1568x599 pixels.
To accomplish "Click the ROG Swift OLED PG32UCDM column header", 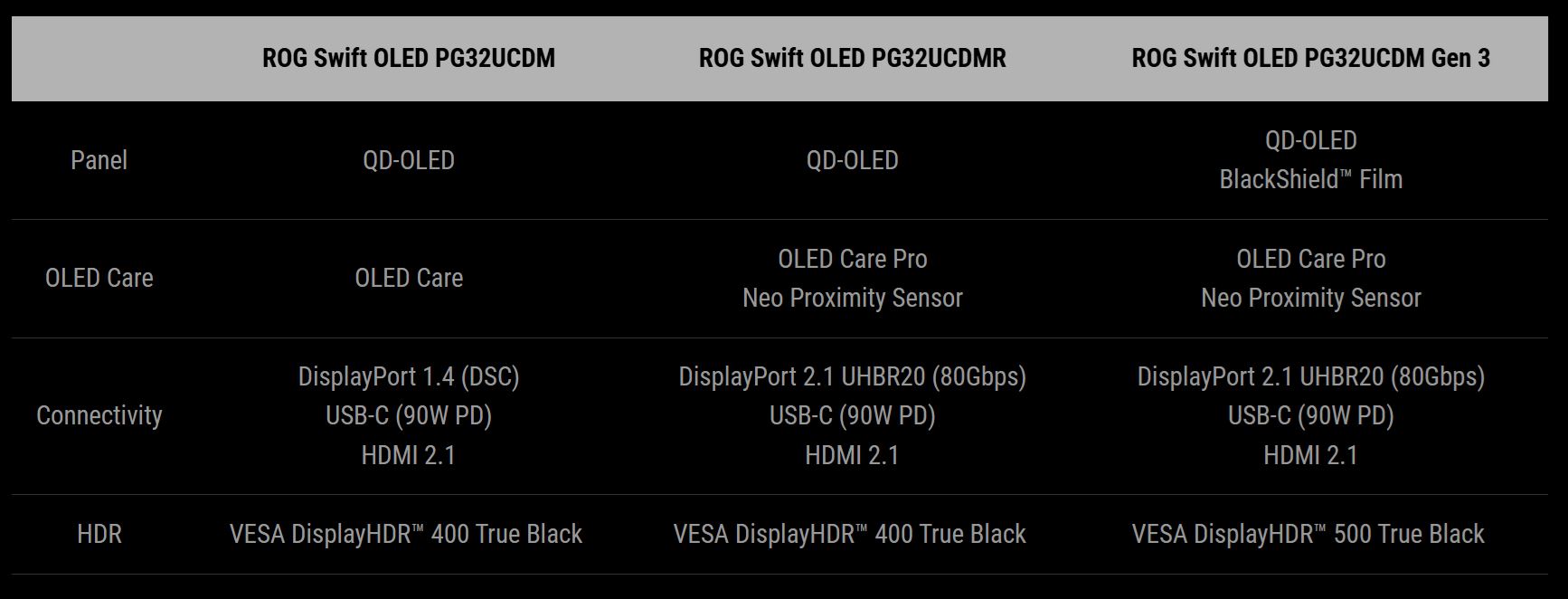I will click(x=409, y=58).
